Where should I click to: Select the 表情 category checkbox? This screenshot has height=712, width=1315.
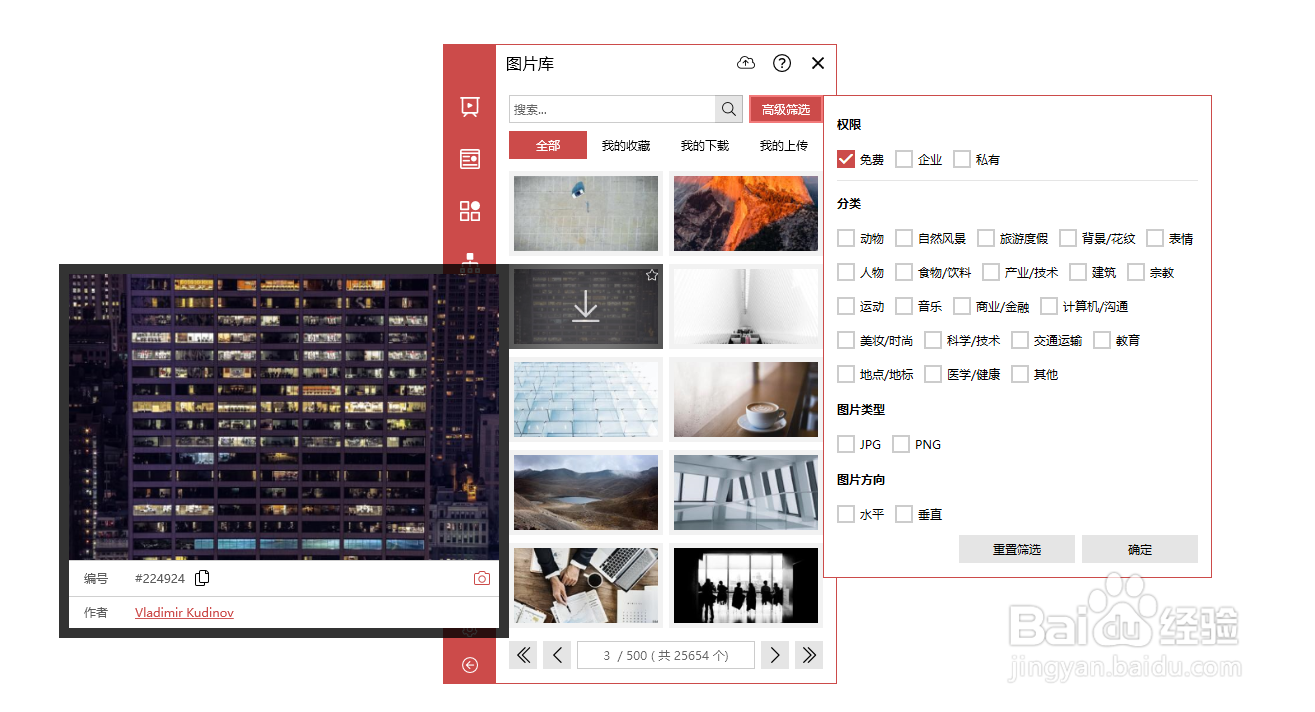pos(1155,238)
